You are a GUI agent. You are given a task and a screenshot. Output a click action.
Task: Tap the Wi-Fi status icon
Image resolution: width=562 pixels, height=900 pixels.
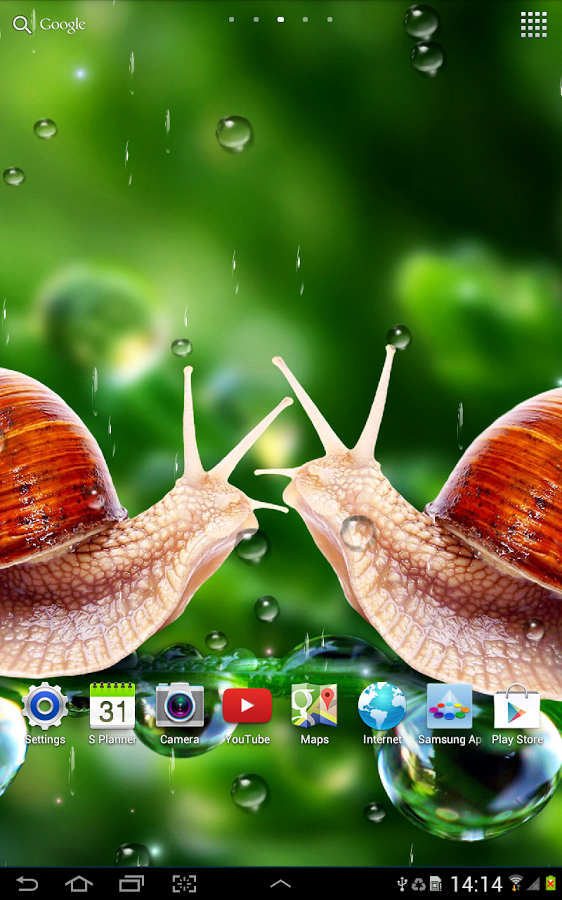(x=516, y=883)
